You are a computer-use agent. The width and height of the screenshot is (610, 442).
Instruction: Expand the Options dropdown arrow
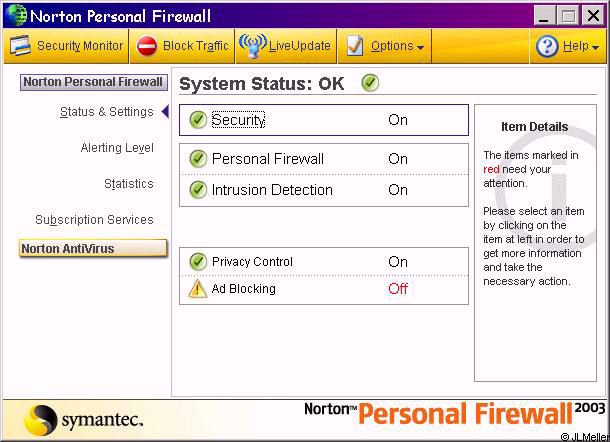tap(421, 47)
